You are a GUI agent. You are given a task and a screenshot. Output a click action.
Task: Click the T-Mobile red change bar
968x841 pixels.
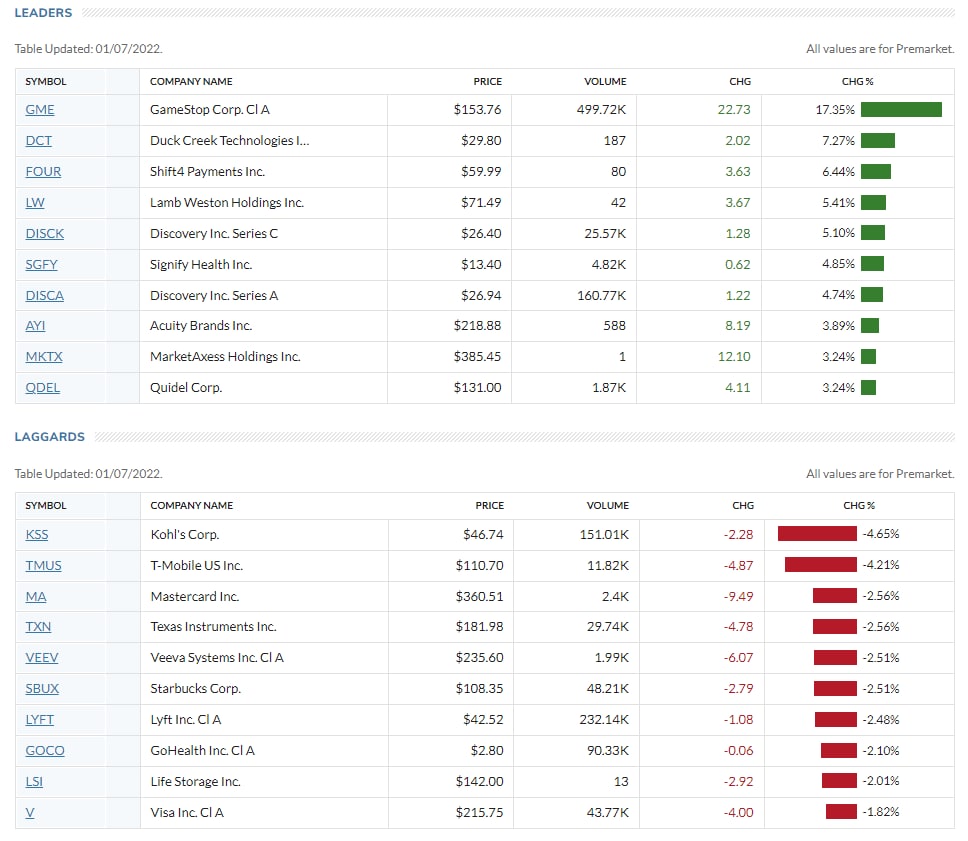pyautogui.click(x=820, y=566)
